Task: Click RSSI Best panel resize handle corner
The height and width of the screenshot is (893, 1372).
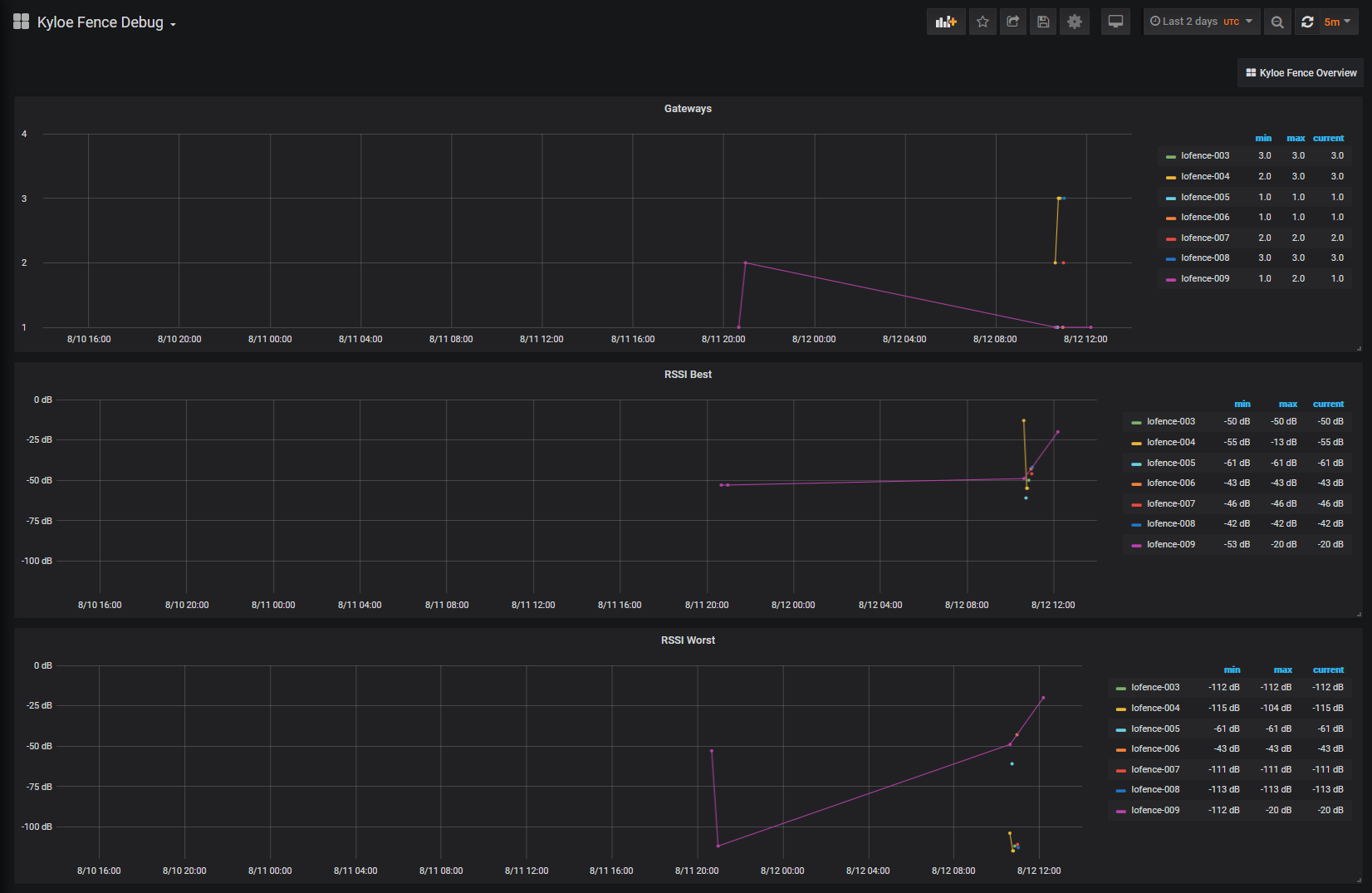Action: pos(1359,614)
